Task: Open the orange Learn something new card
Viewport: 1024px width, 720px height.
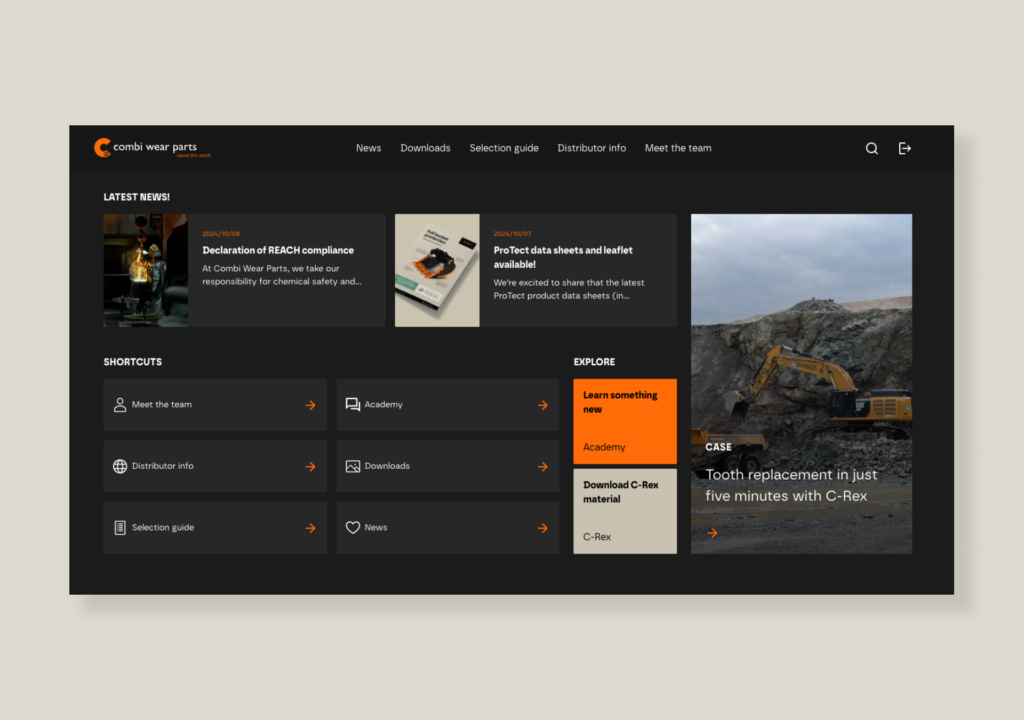Action: 625,421
